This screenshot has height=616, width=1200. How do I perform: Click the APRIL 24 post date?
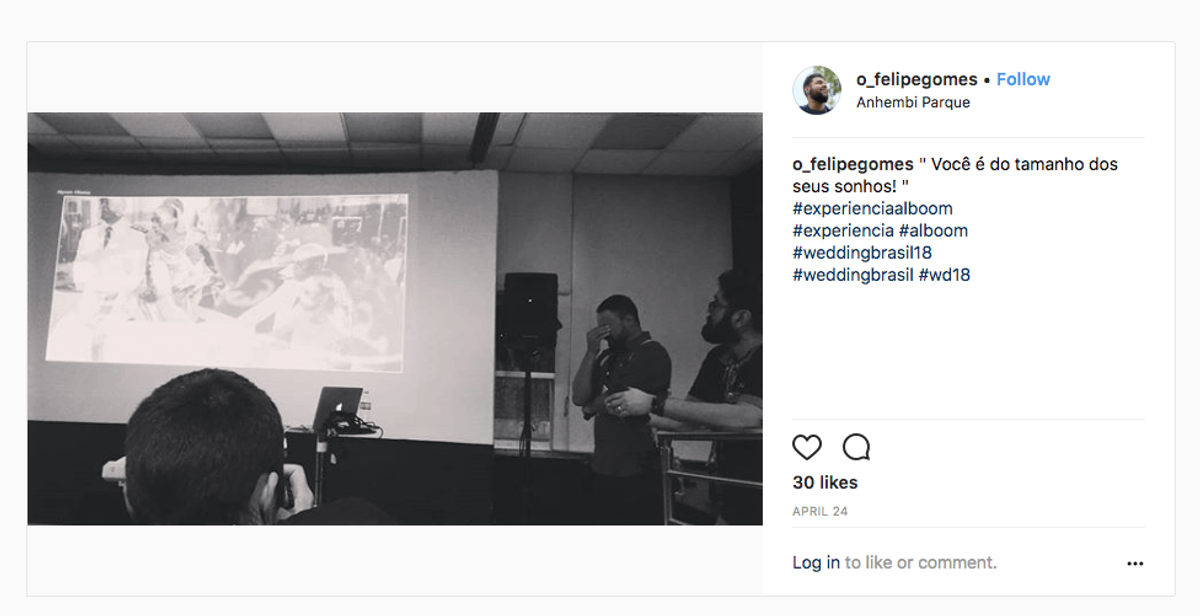[x=820, y=511]
